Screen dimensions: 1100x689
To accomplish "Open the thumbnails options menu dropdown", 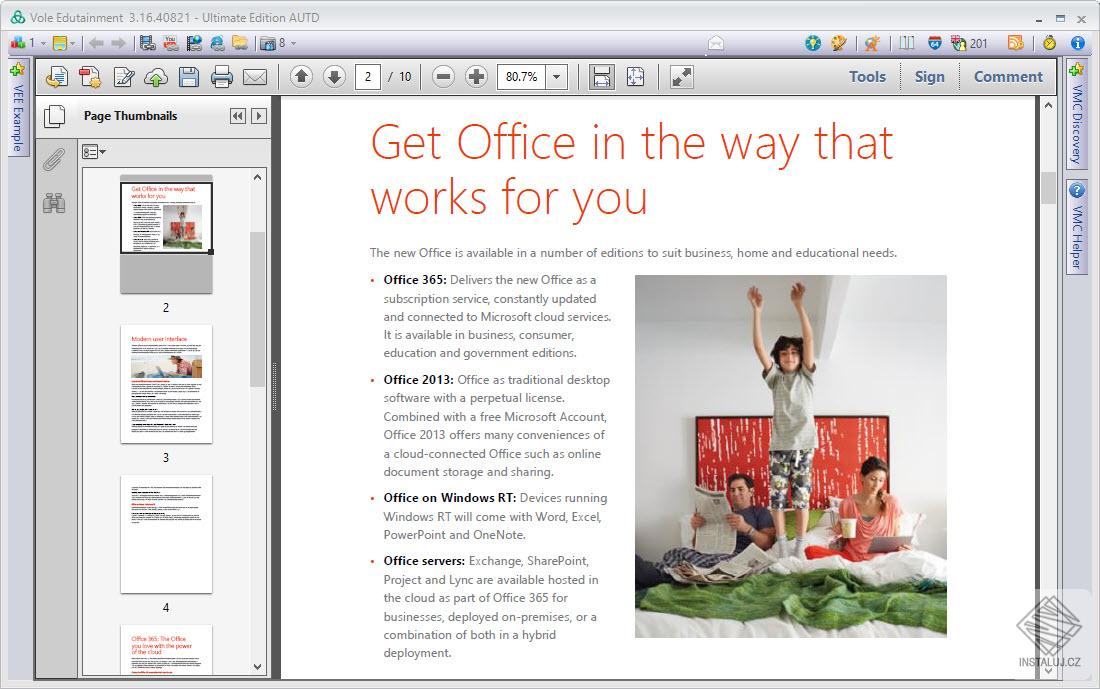I will tap(94, 152).
